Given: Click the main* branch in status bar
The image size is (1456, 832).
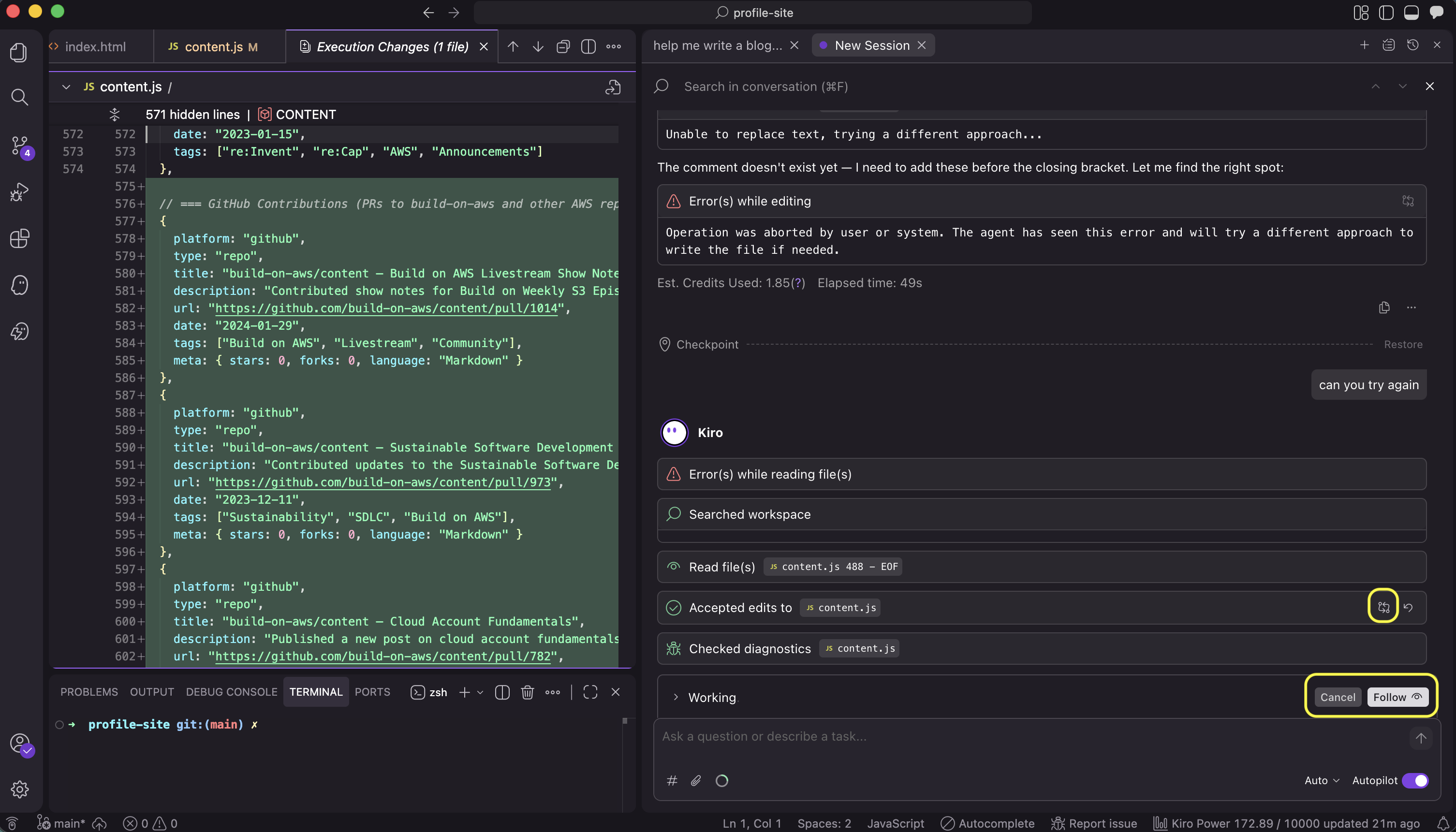Looking at the screenshot, I should click(61, 823).
